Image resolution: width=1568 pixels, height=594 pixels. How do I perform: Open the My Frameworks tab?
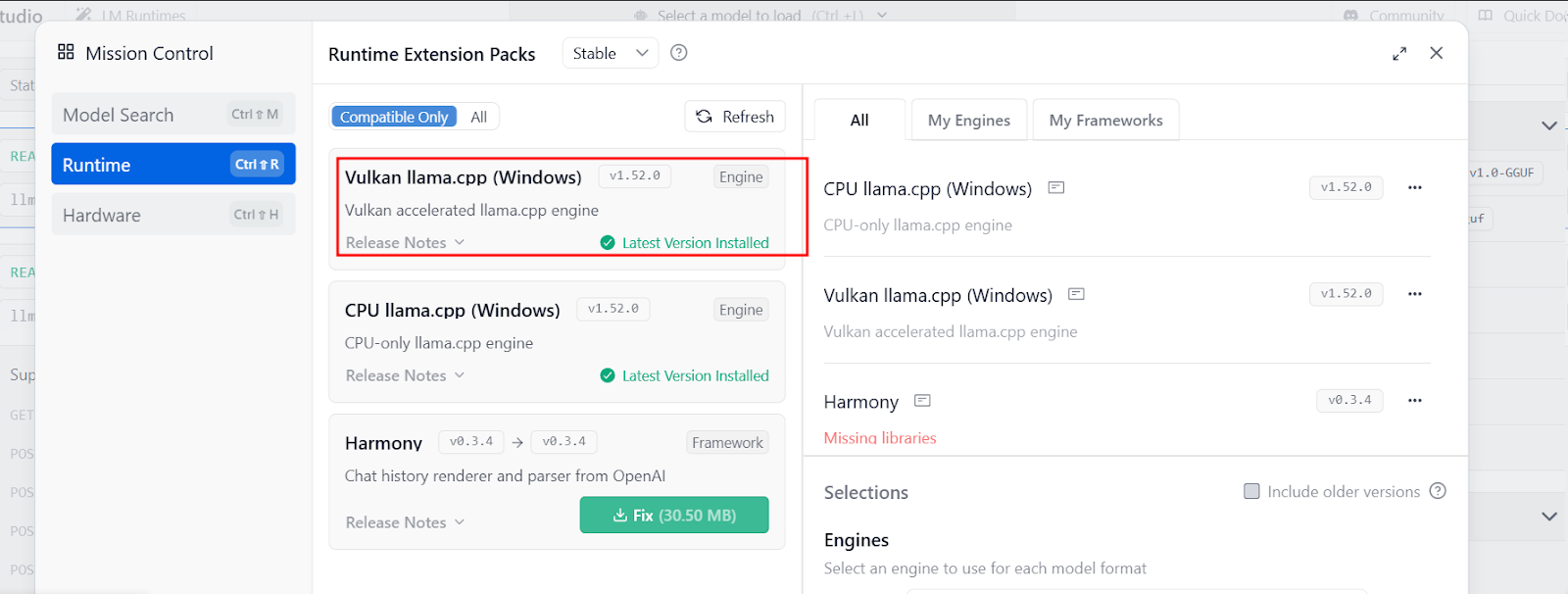1105,121
